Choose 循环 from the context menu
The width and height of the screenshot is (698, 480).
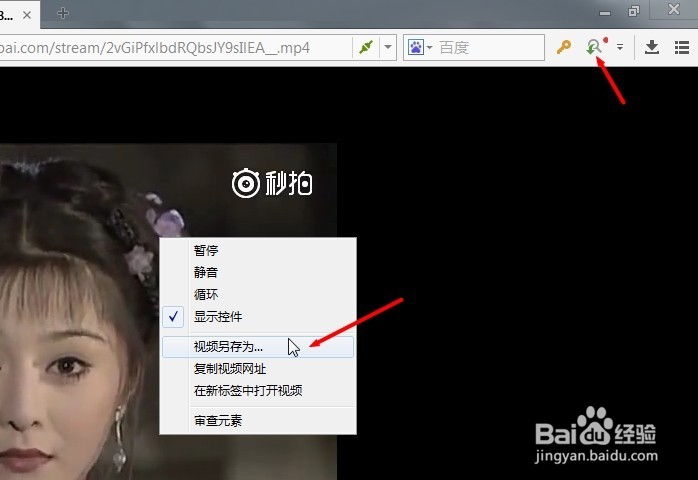click(258, 294)
